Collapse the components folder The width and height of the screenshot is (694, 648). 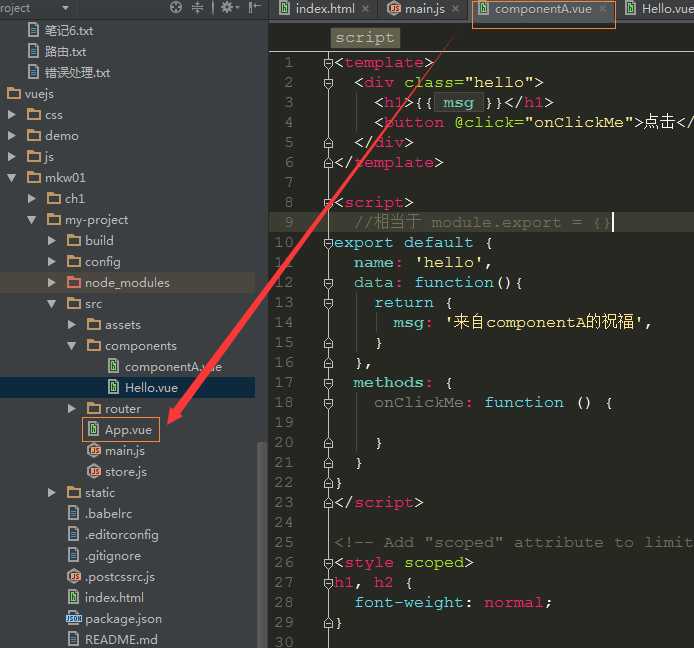pos(72,346)
